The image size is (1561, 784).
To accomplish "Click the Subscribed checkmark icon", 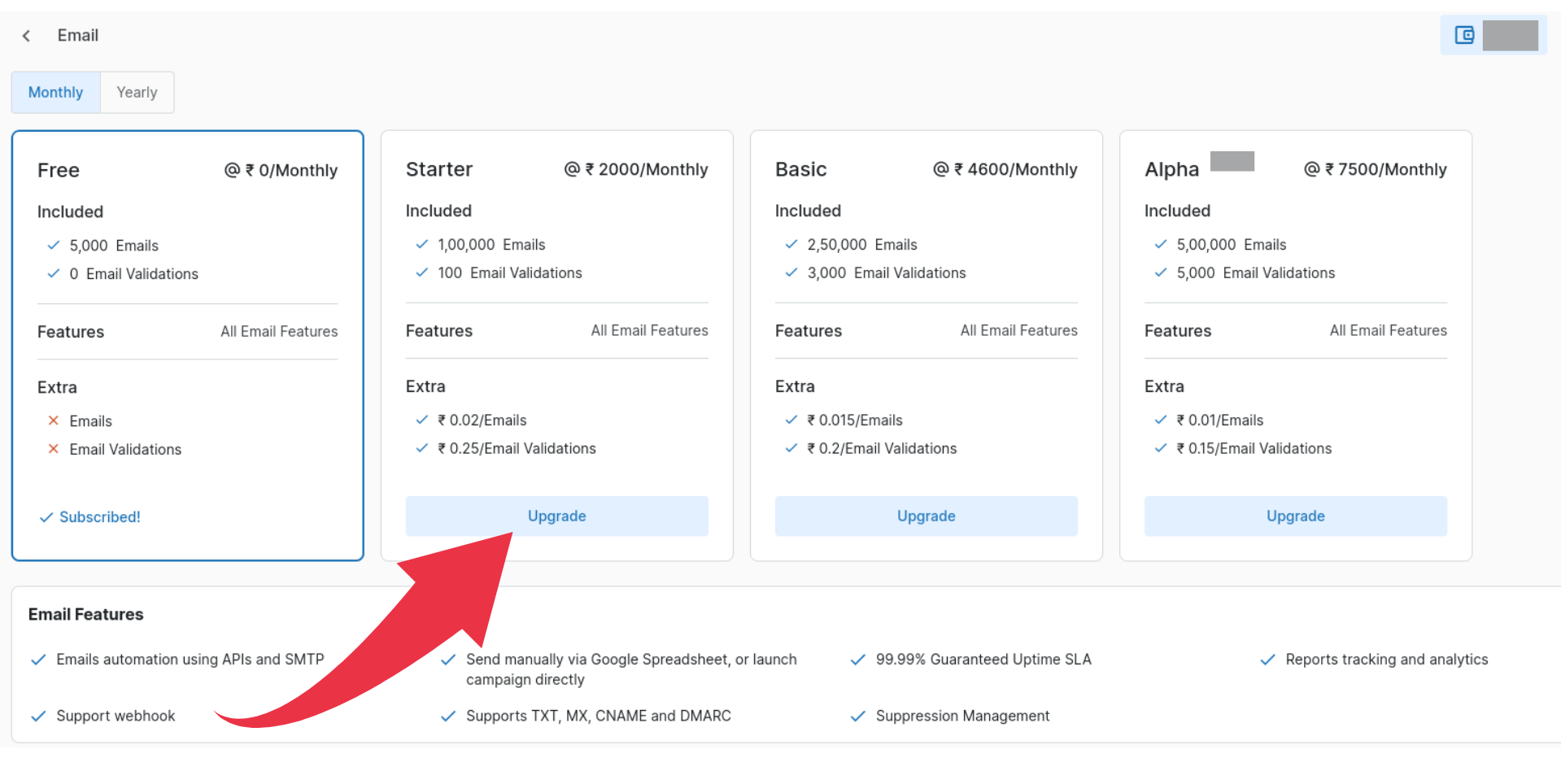I will (x=46, y=517).
